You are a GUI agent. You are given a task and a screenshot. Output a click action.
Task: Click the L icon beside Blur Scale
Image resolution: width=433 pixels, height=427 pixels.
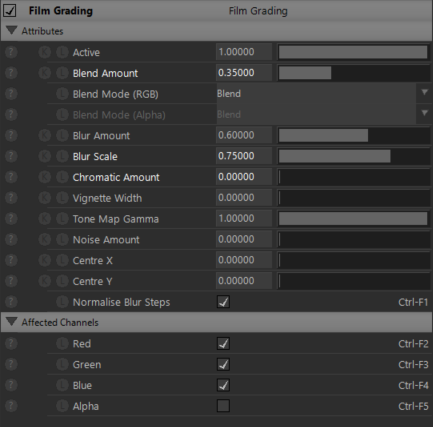coord(62,156)
